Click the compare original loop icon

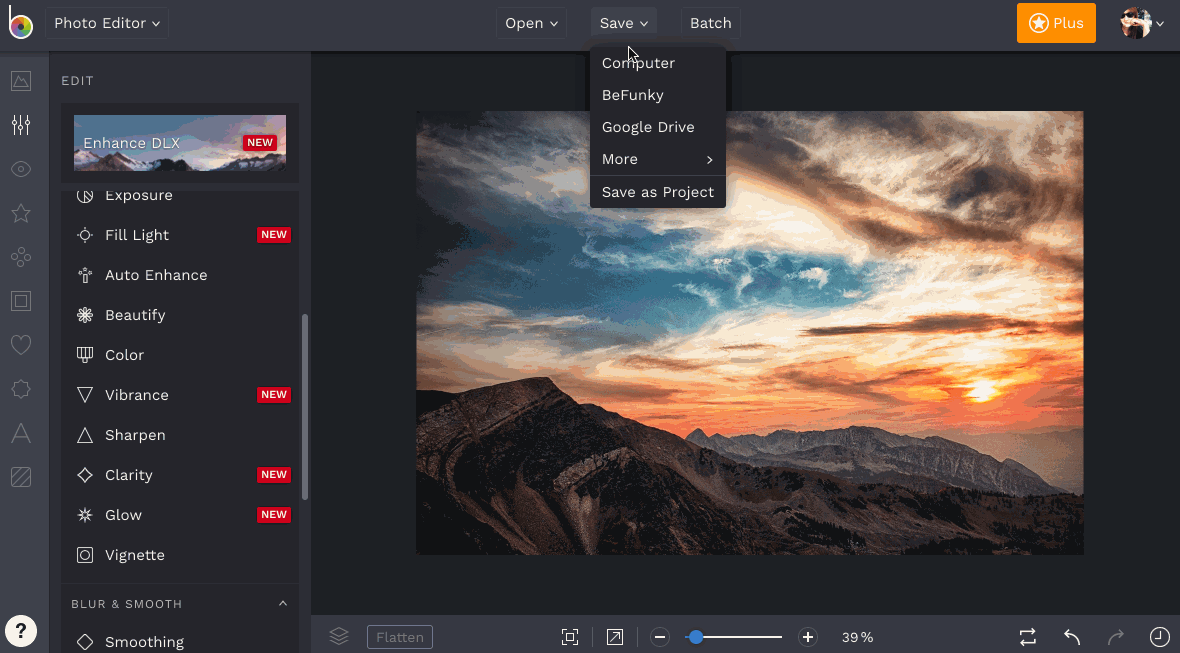click(x=1028, y=637)
